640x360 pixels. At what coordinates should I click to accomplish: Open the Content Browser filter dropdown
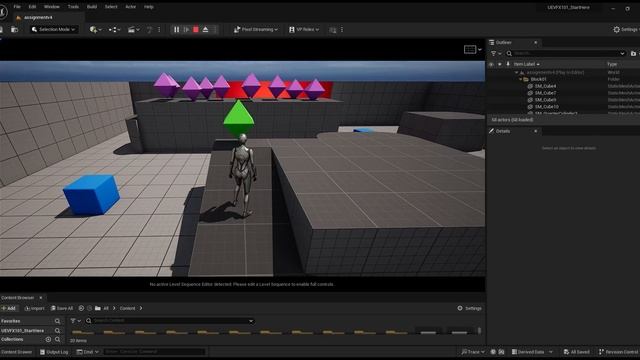(76, 321)
